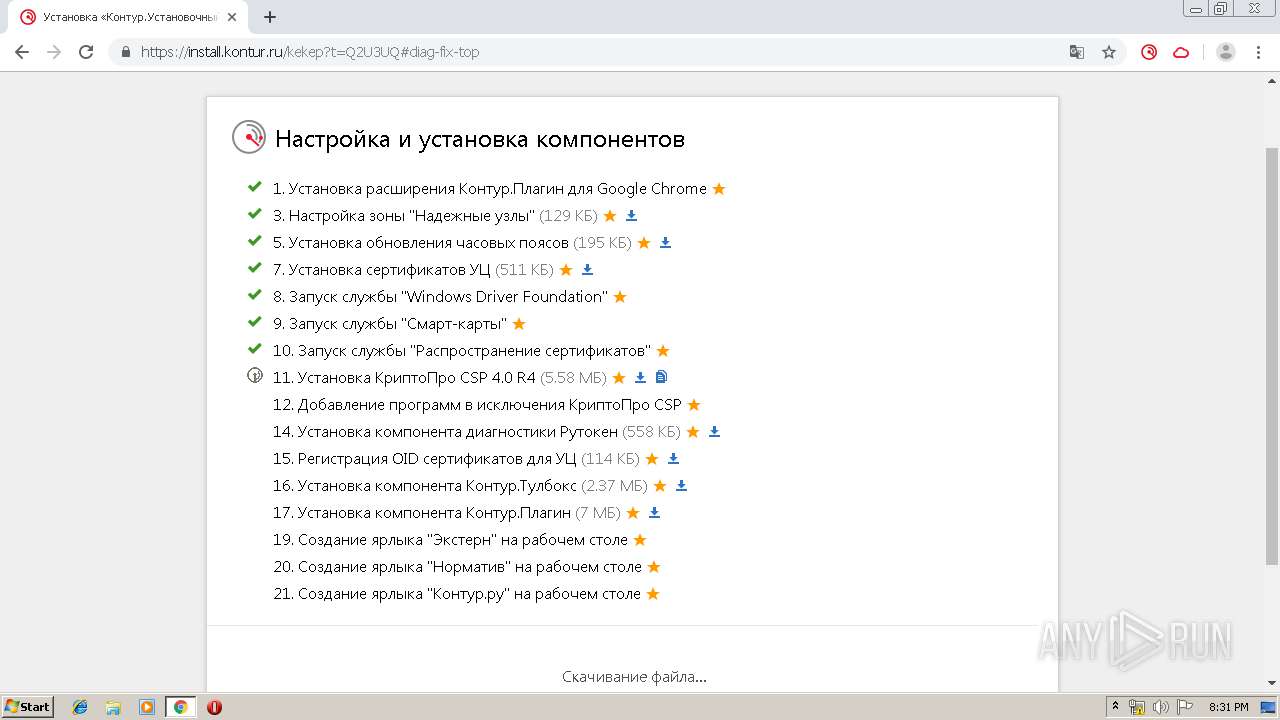This screenshot has height=720, width=1280.
Task: Open the document icon for КриптоПро CSP 4.0 R4
Action: pos(661,377)
